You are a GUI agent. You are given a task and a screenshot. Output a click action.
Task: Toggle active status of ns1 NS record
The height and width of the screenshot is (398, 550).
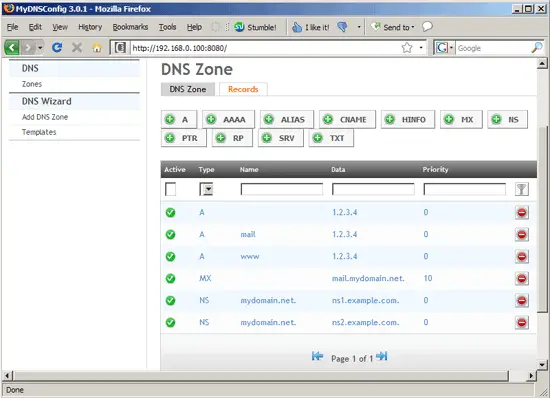(x=170, y=301)
